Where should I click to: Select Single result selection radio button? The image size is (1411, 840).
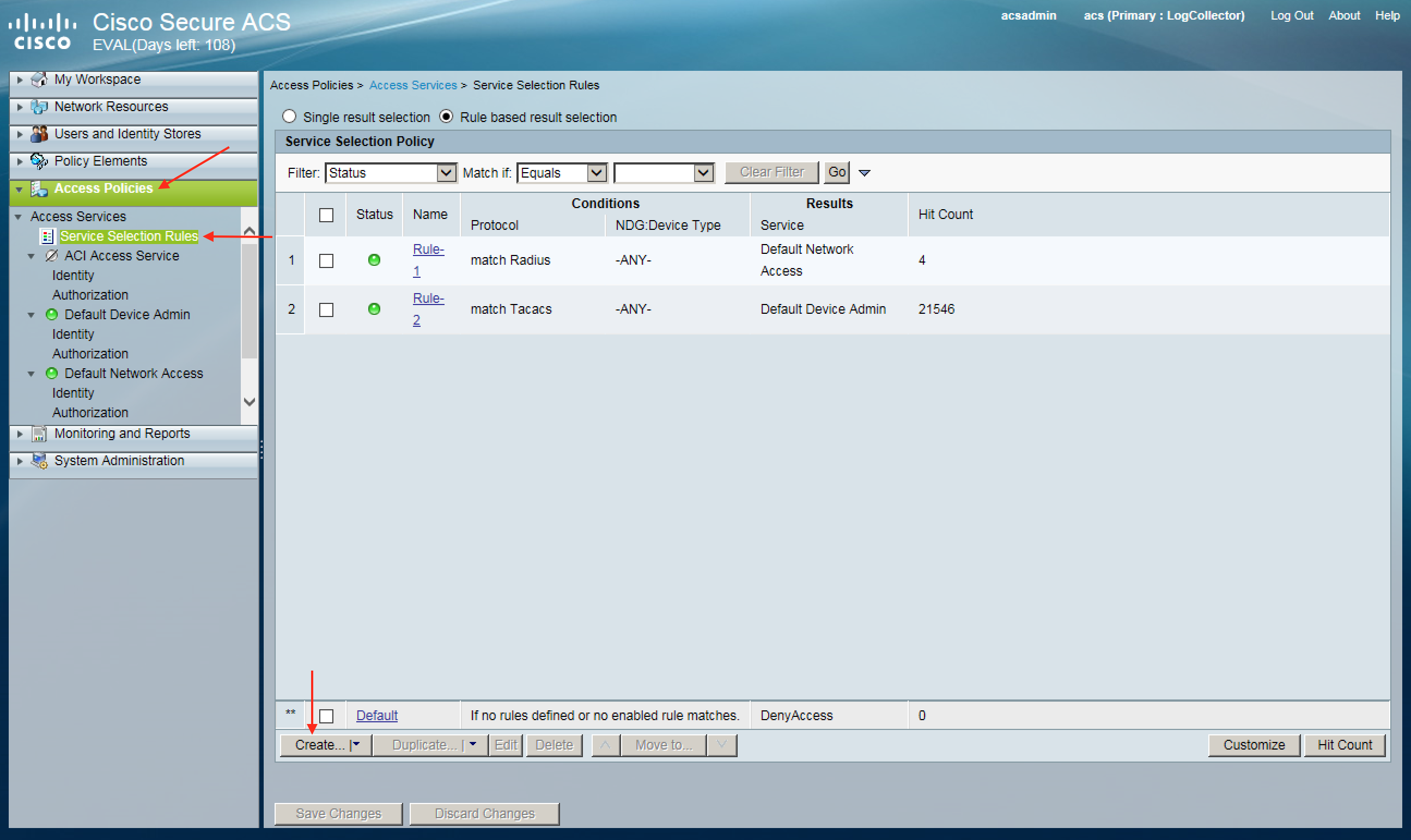click(289, 117)
